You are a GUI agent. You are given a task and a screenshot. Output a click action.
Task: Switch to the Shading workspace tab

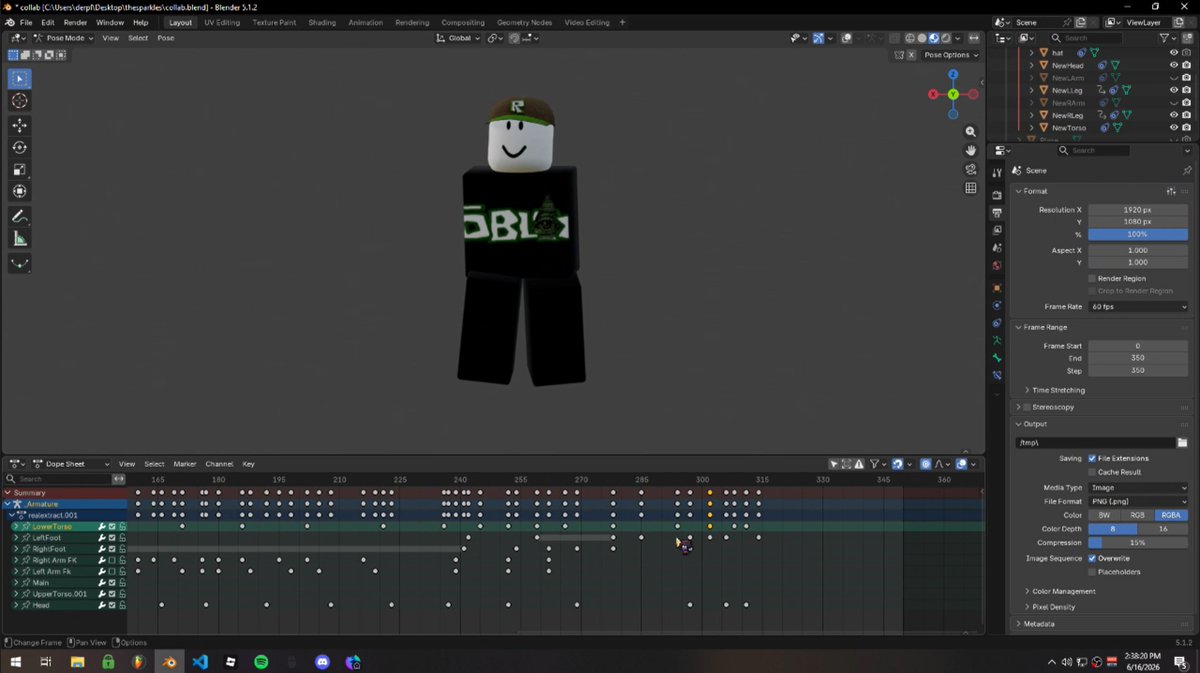[x=322, y=22]
